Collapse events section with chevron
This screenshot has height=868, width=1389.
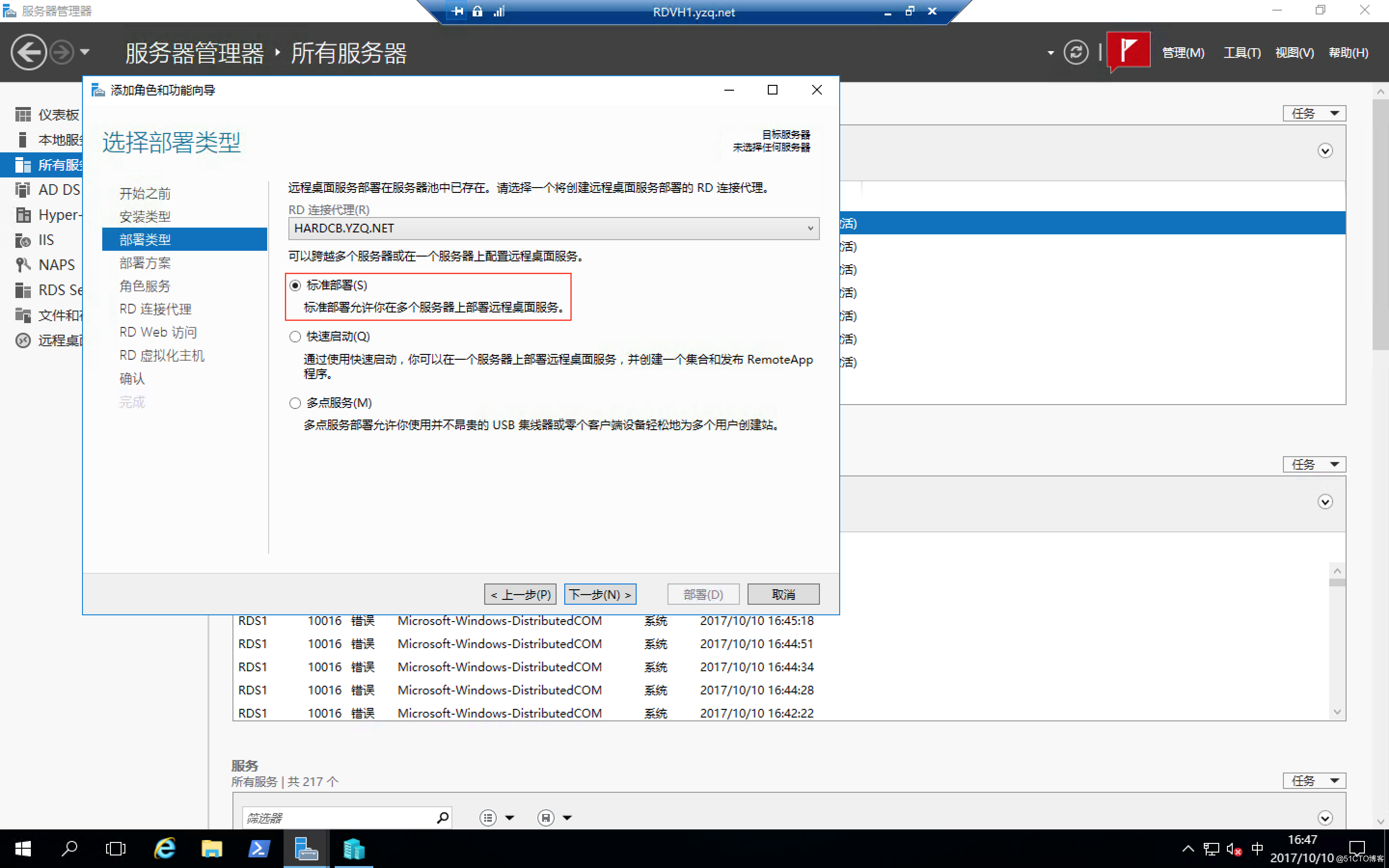click(x=1325, y=502)
